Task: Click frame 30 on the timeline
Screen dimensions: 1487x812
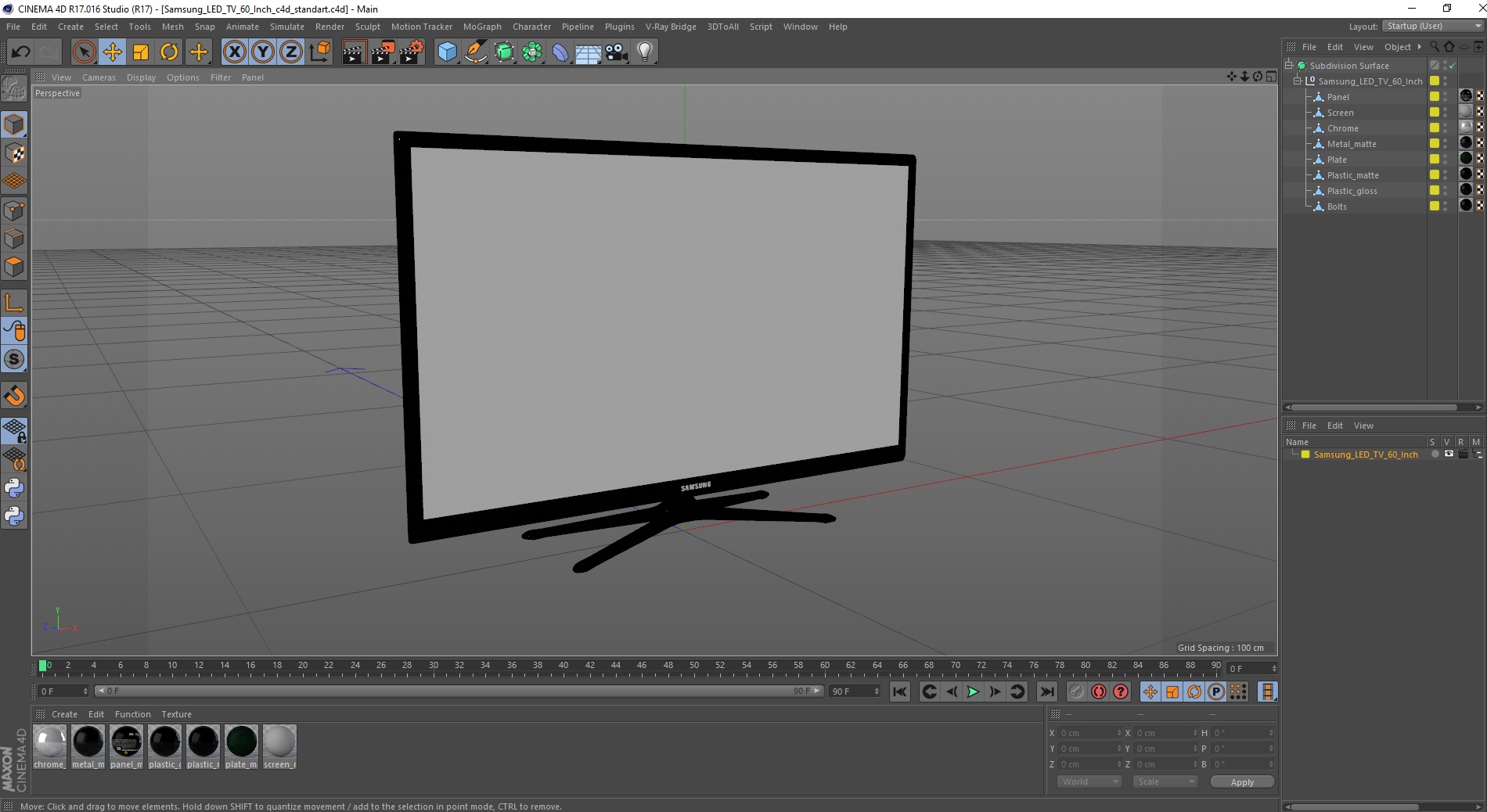Action: coord(433,667)
